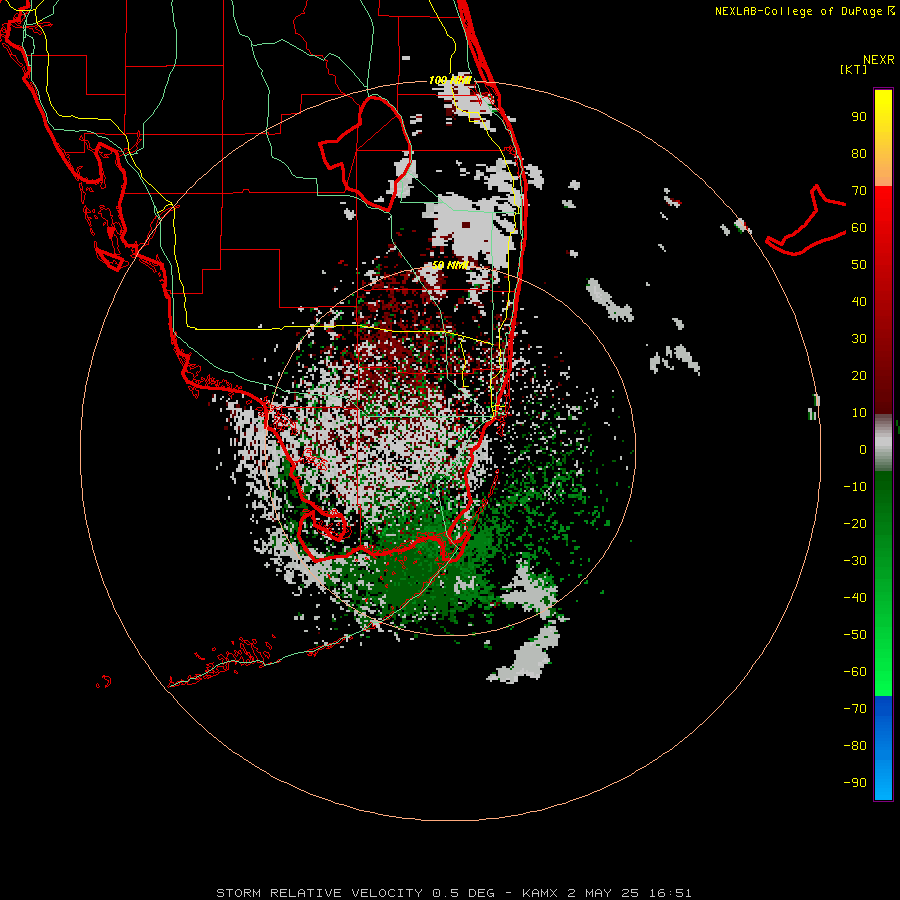Select the 70 value on velocity scale

859,191
